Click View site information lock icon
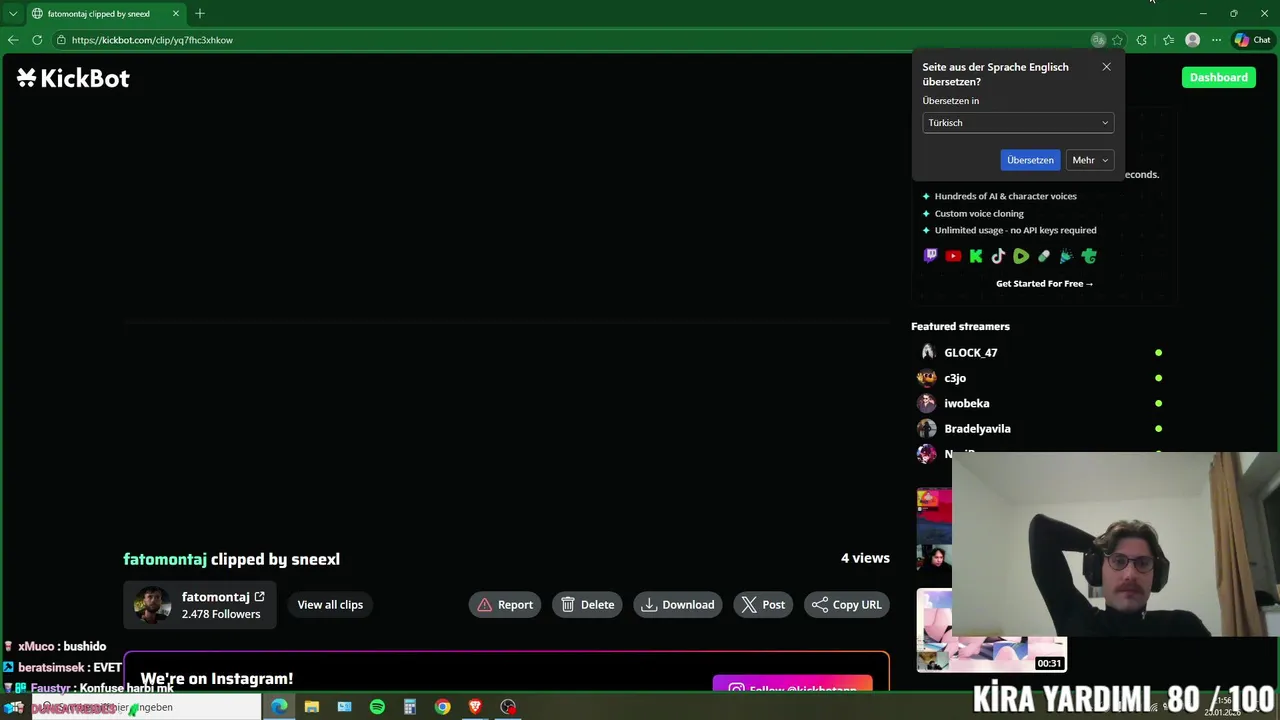The height and width of the screenshot is (720, 1280). pos(61,40)
